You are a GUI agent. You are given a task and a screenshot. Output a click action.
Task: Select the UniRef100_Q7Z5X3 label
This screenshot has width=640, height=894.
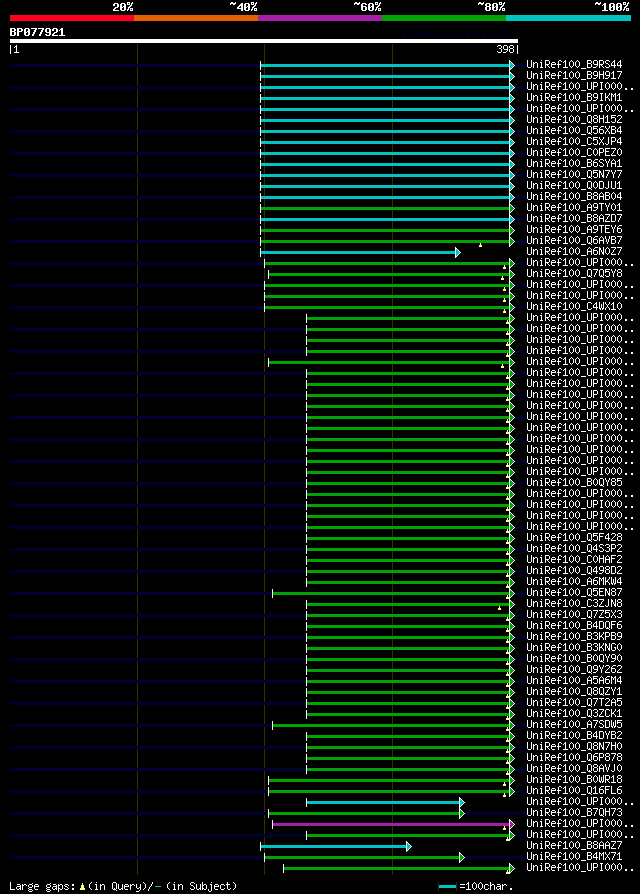(574, 615)
